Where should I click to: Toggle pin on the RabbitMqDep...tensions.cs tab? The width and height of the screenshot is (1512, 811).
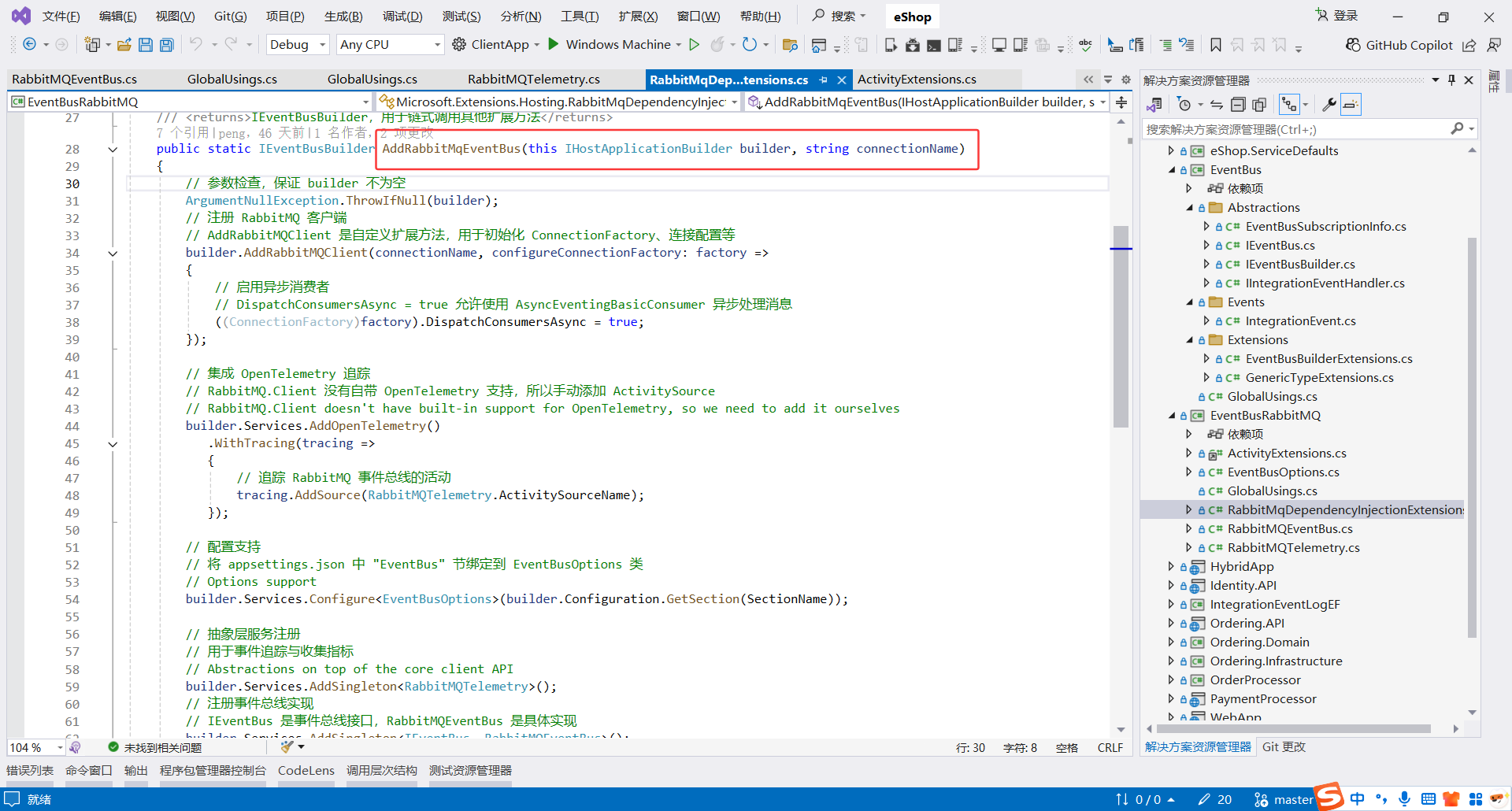click(824, 80)
